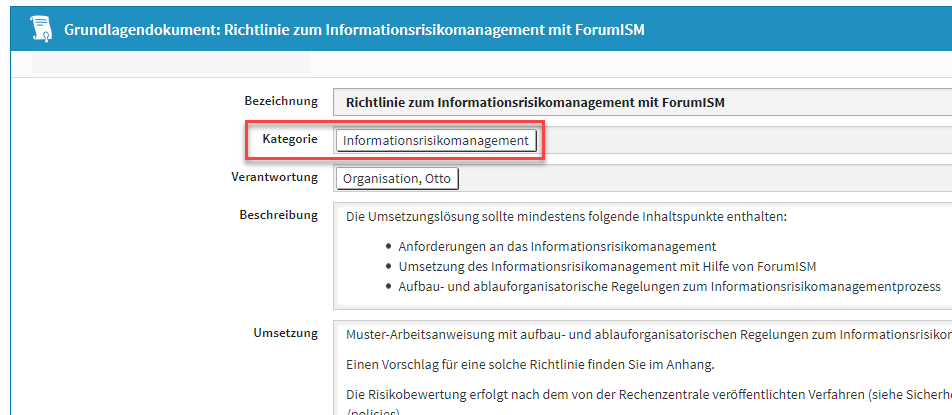
Task: Click into the Bezeichnung text field
Action: coord(640,102)
